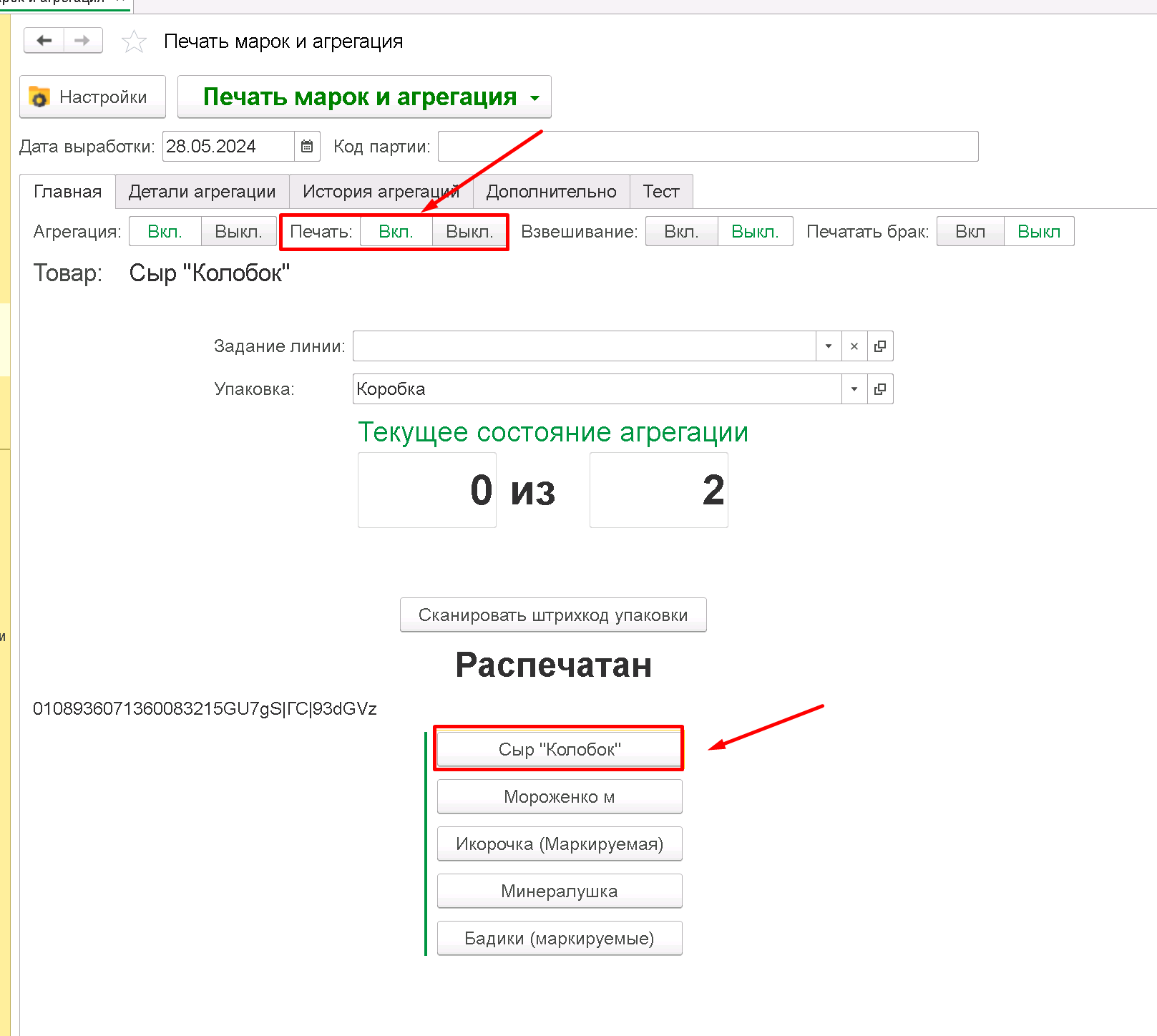Viewport: 1157px width, 1036px height.
Task: Open the calendar picker for production date
Action: tap(307, 147)
